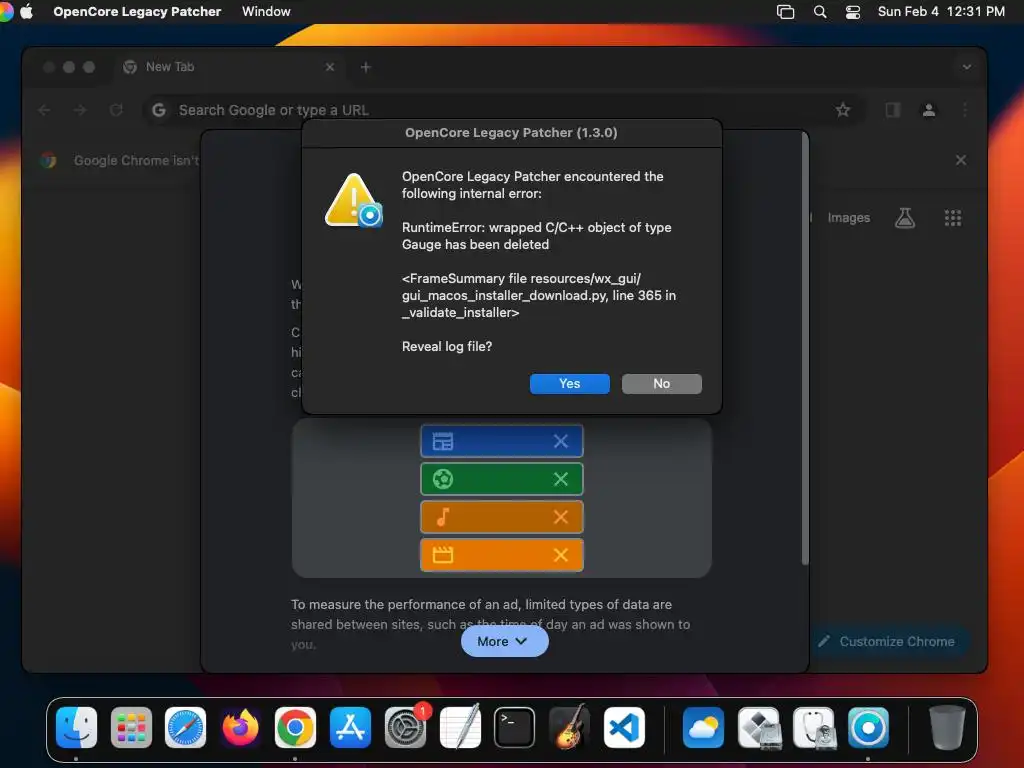The height and width of the screenshot is (768, 1024).
Task: Open Google Chrome from the Dock
Action: (x=295, y=727)
